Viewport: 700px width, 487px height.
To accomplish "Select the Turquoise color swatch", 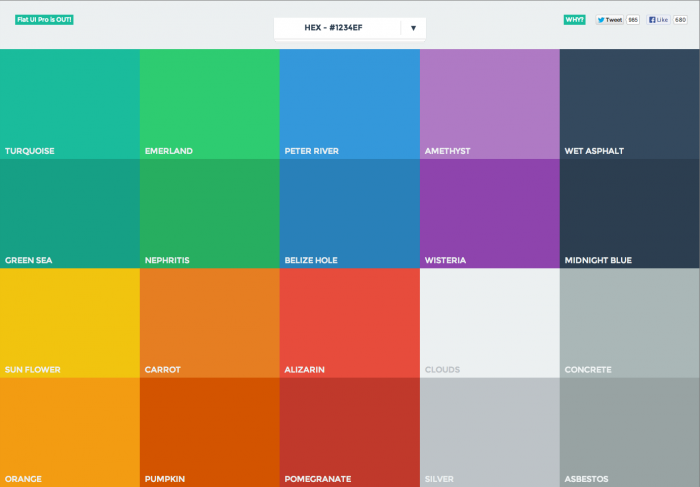I will click(x=70, y=104).
